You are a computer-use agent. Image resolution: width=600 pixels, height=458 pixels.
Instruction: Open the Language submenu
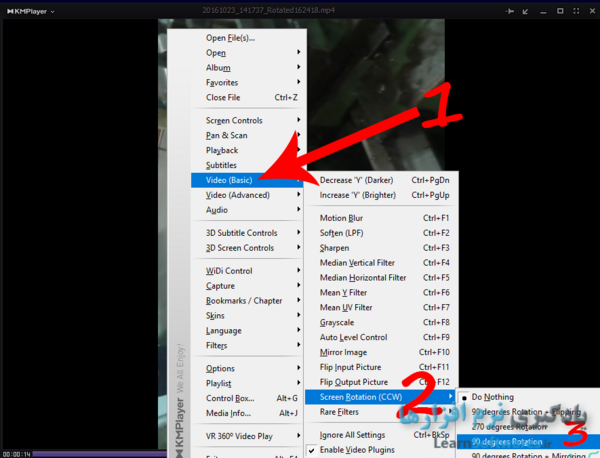point(248,331)
